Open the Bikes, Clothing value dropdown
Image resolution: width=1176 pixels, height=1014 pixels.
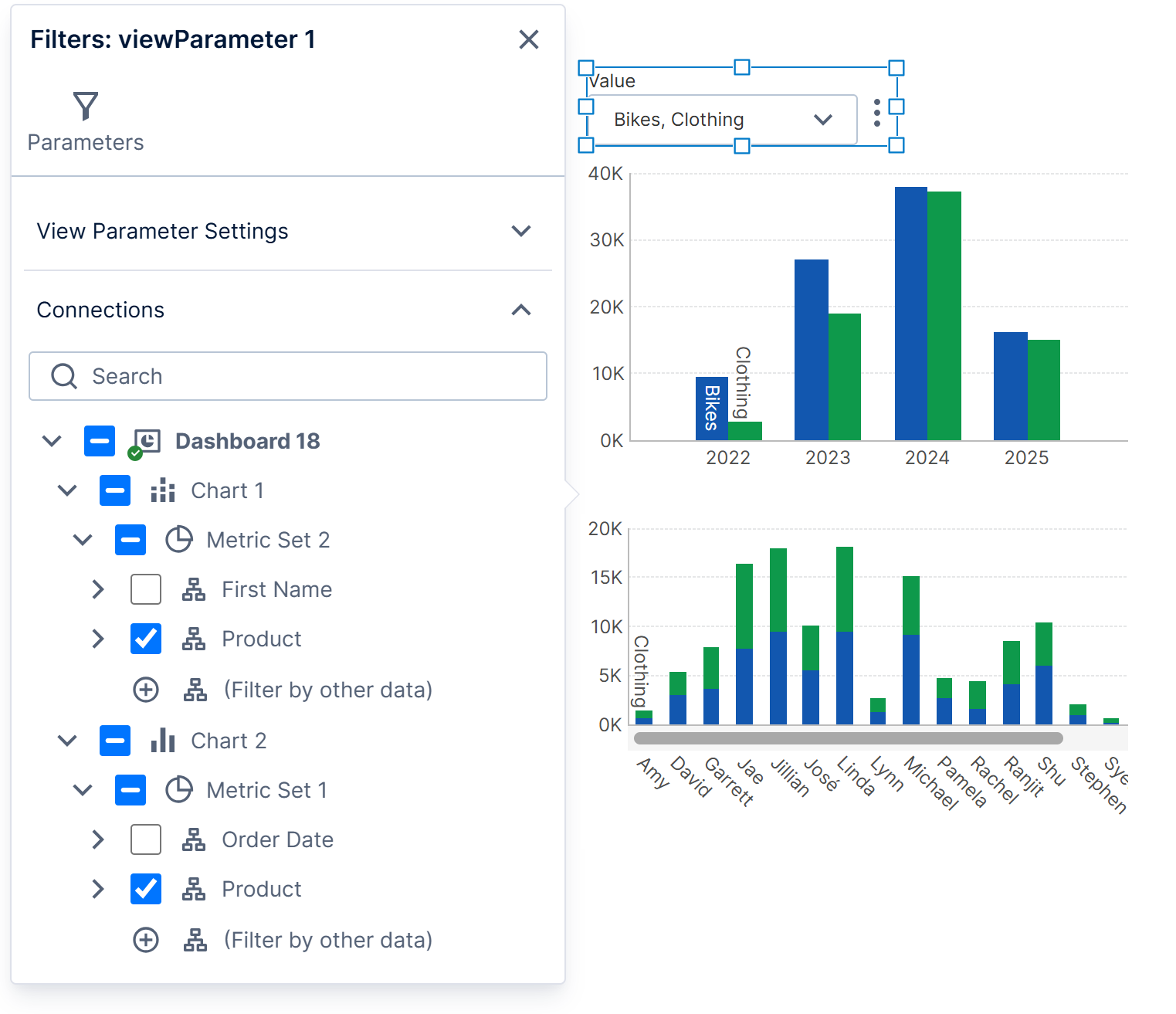723,120
